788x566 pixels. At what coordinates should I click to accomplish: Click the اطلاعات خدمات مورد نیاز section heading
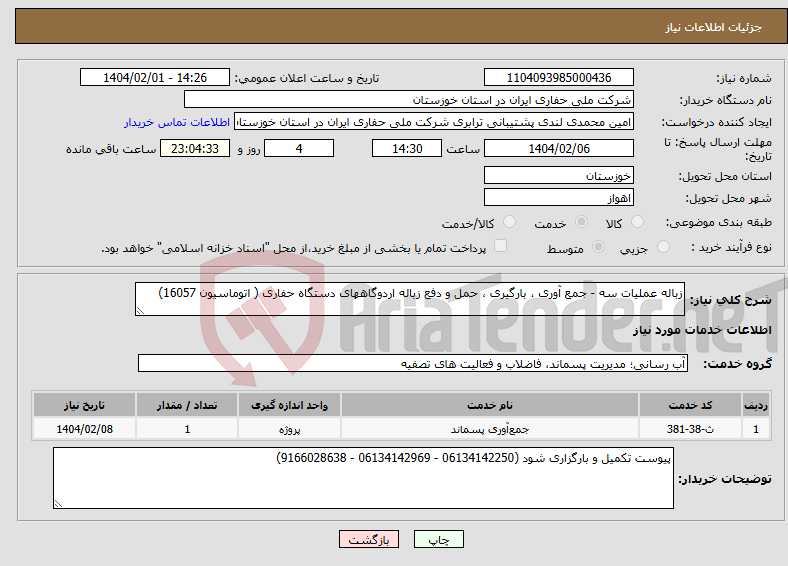pyautogui.click(x=702, y=330)
